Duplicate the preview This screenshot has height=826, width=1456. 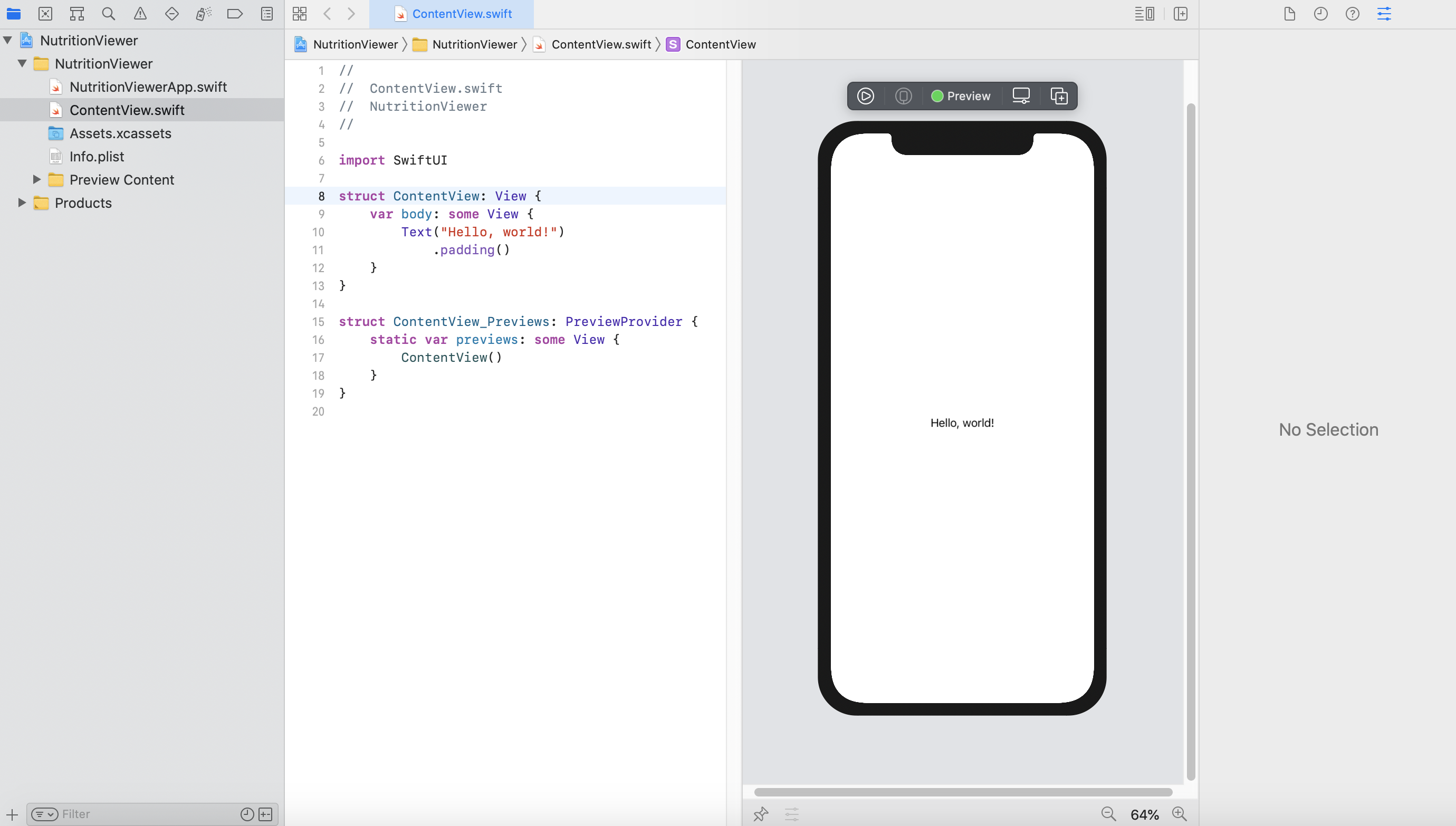[x=1059, y=96]
